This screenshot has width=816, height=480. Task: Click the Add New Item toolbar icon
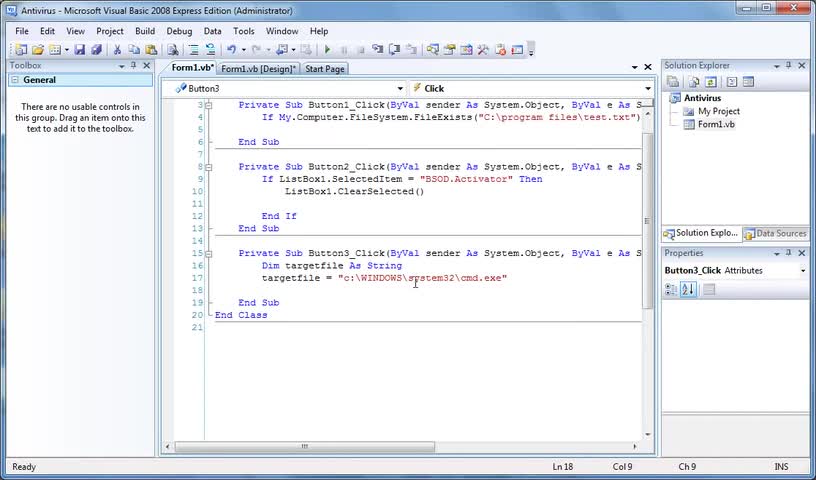pos(55,49)
